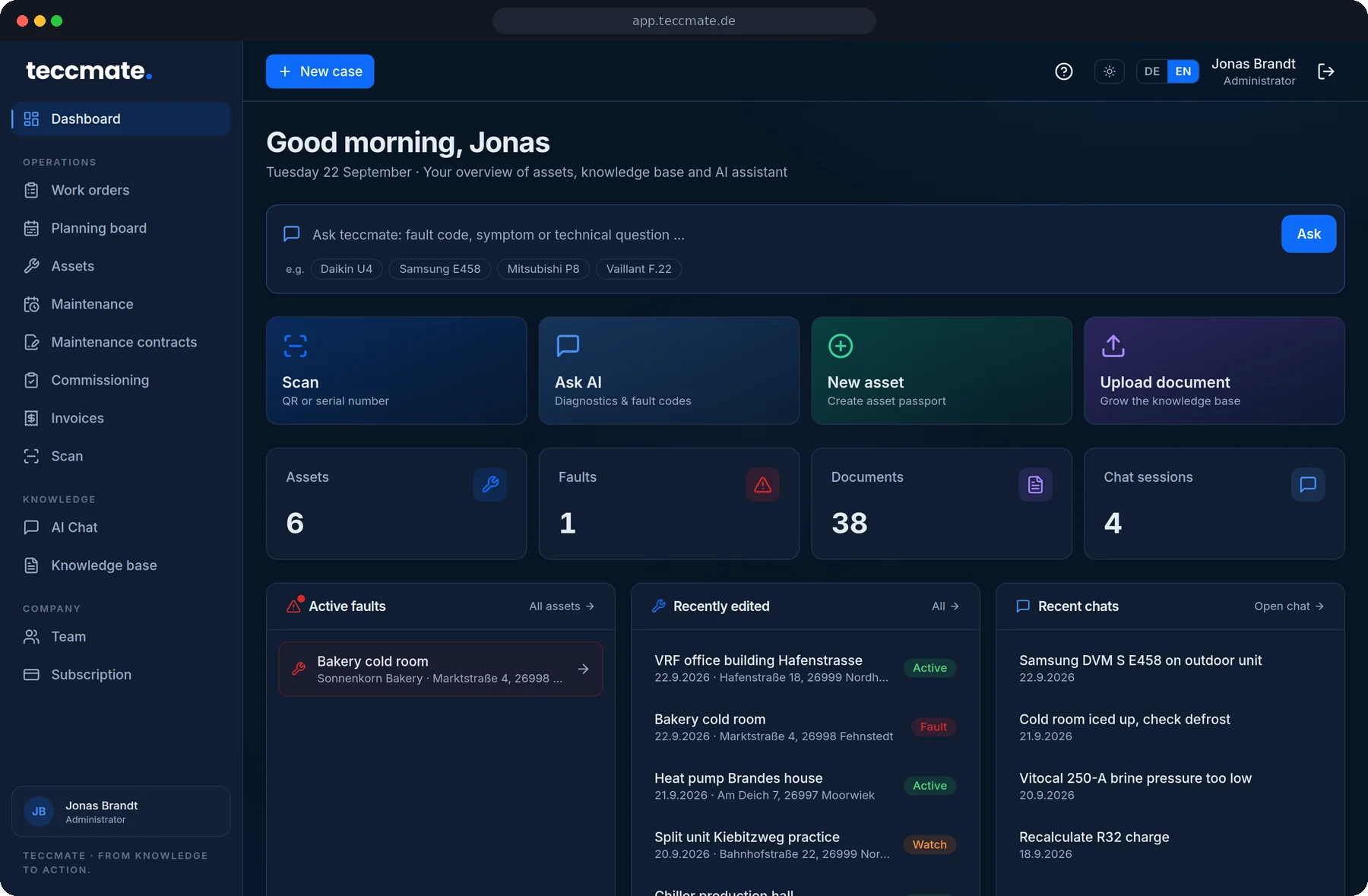Follow the All link in Recently edited

click(x=945, y=606)
